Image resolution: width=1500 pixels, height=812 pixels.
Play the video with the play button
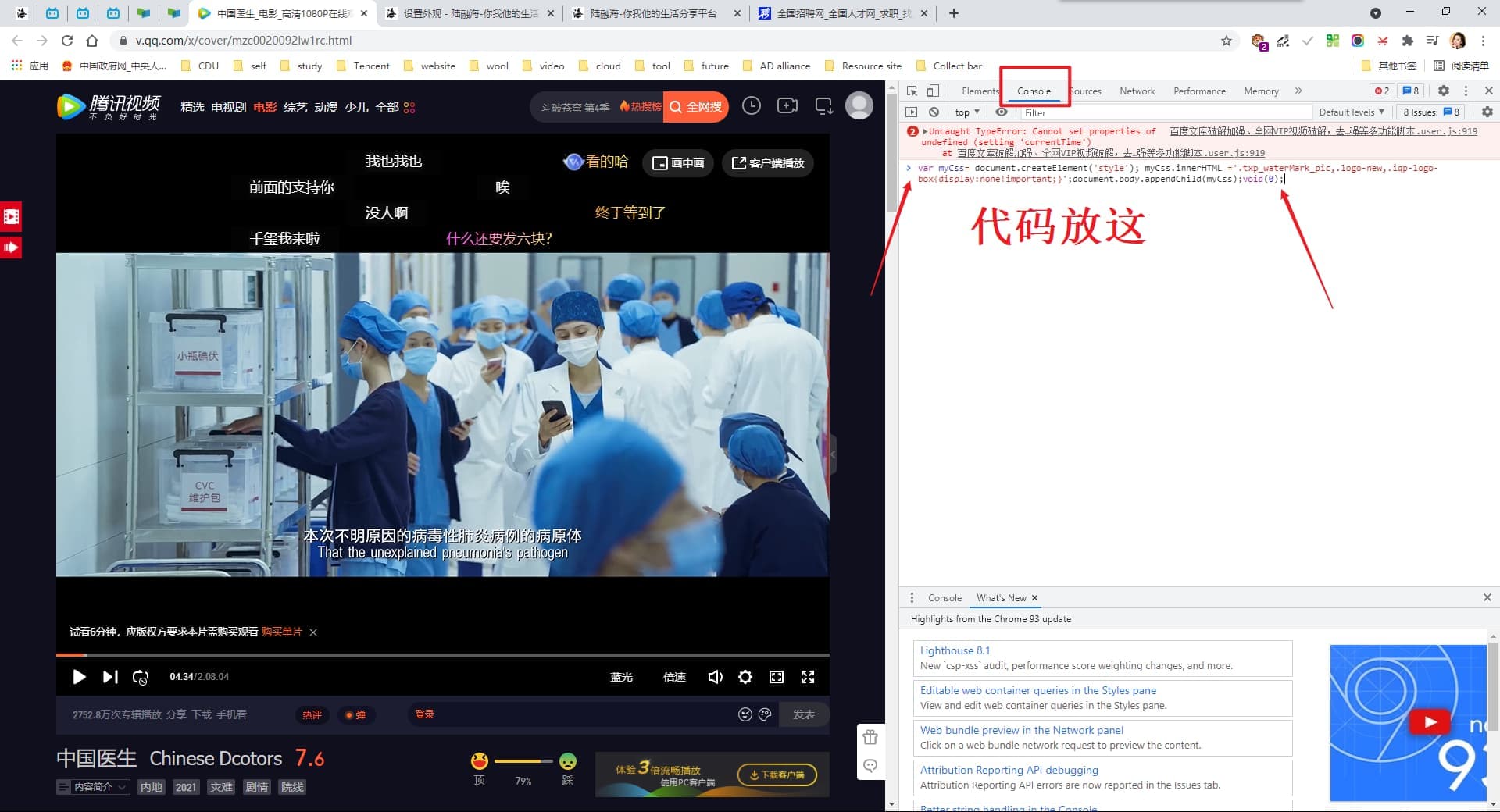(79, 677)
